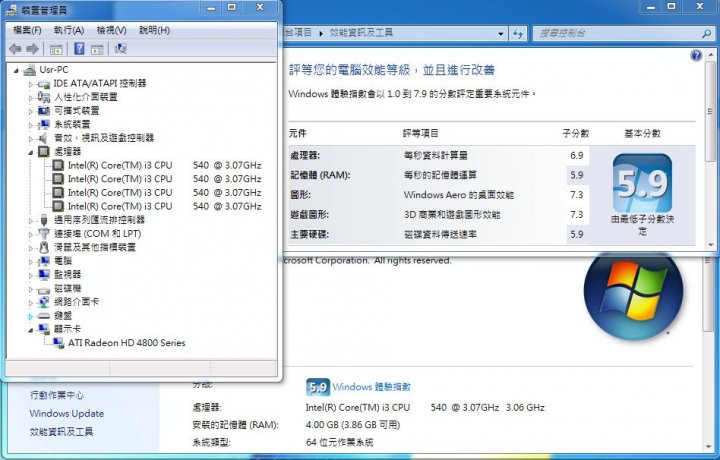Viewport: 720px width, 460px height.
Task: Click the blue help icon in performance window
Action: click(x=696, y=56)
